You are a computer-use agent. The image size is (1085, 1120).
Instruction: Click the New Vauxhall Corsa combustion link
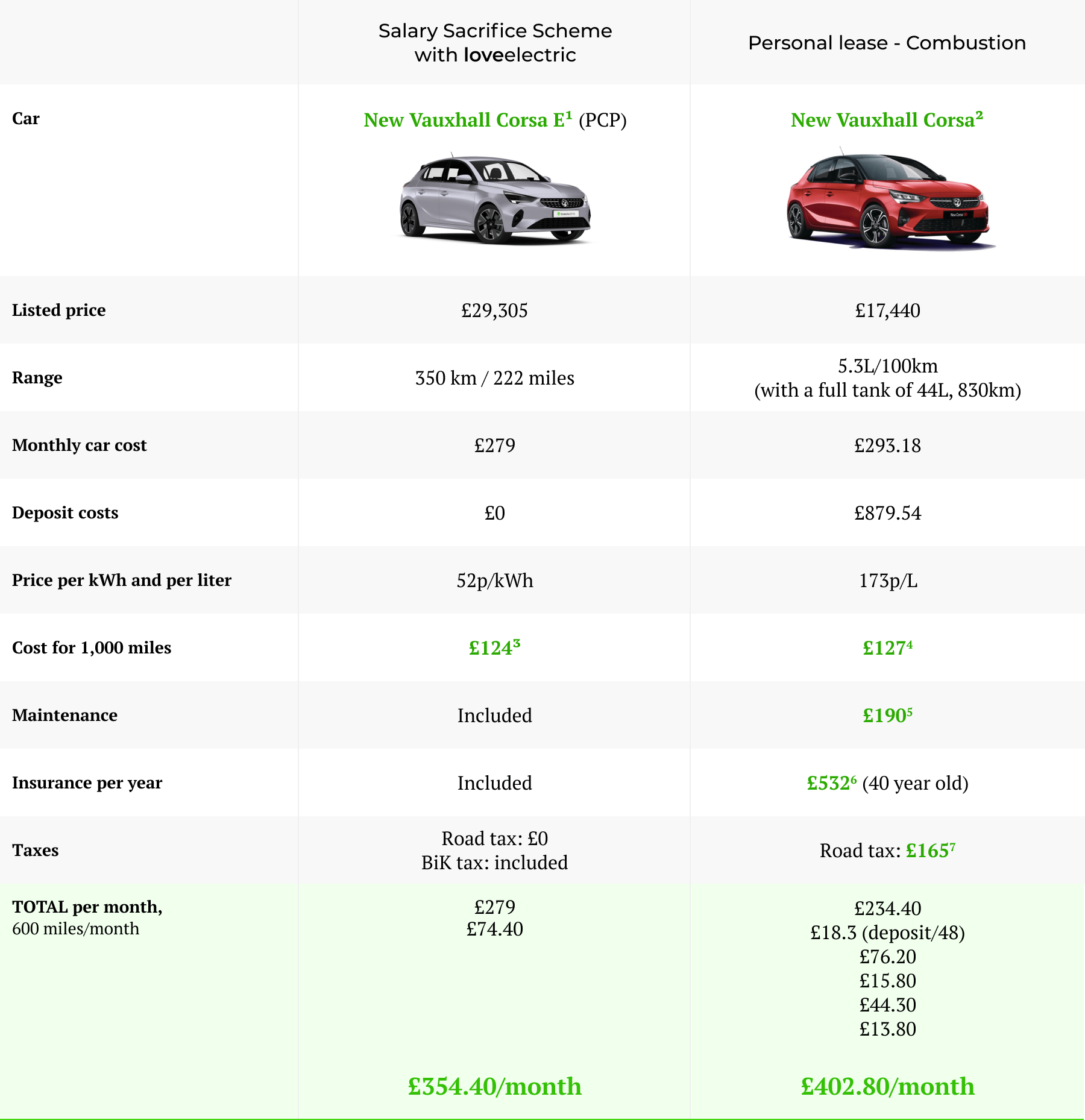pos(886,120)
